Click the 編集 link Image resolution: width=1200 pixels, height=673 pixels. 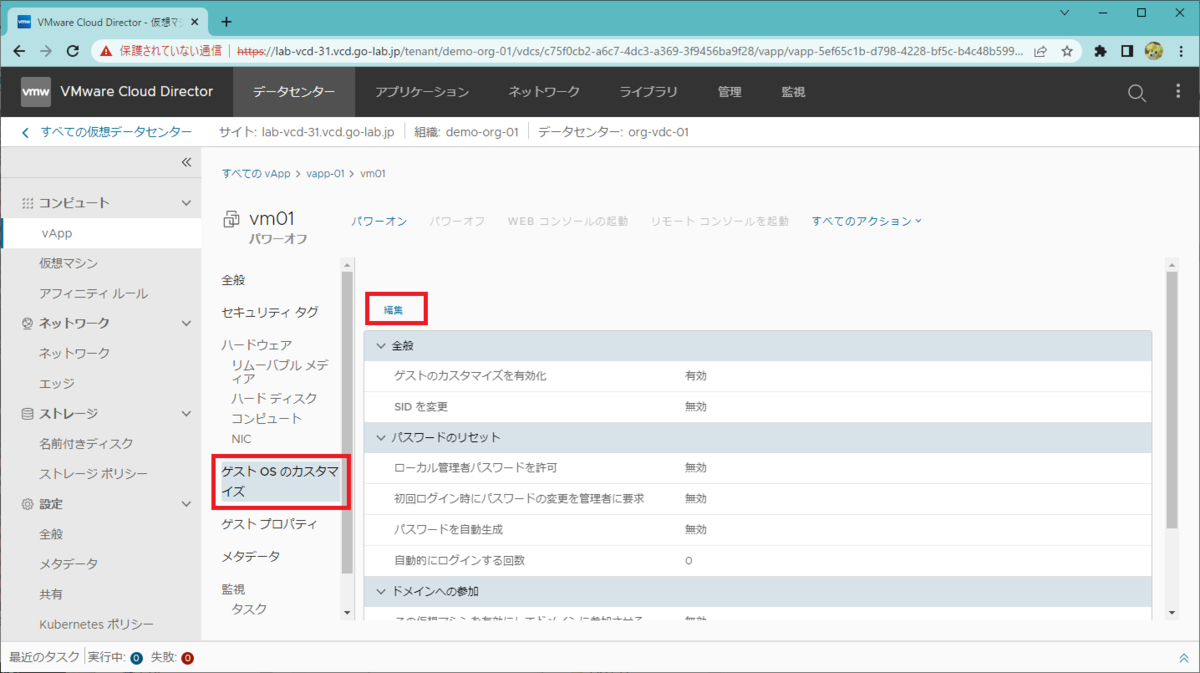coord(394,311)
